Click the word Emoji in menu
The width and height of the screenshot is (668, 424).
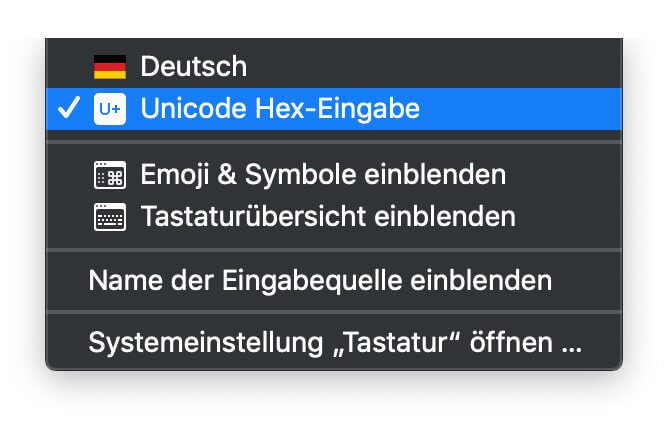pos(175,175)
